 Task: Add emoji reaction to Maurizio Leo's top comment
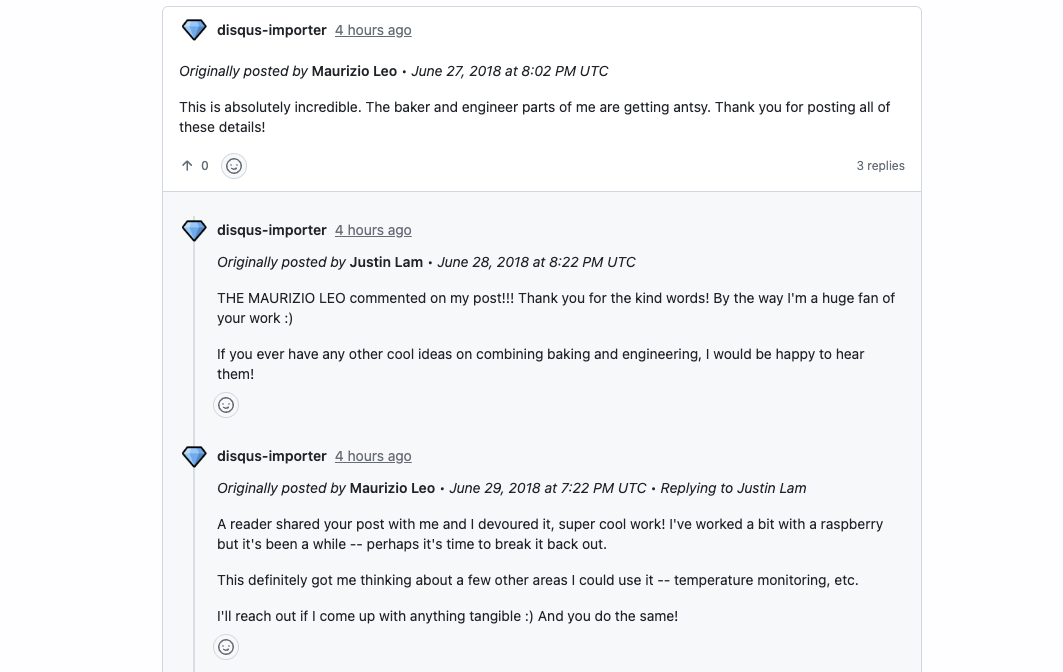click(234, 165)
